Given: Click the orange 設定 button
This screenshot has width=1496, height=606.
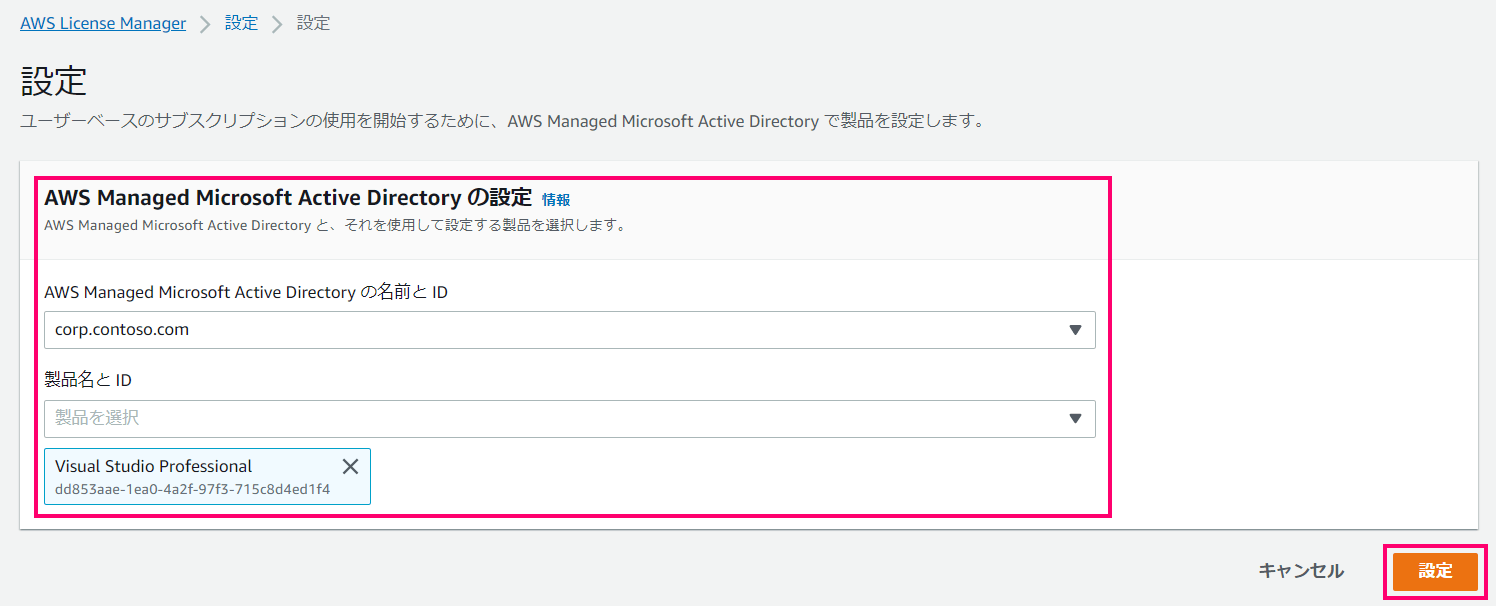Looking at the screenshot, I should pos(1435,571).
